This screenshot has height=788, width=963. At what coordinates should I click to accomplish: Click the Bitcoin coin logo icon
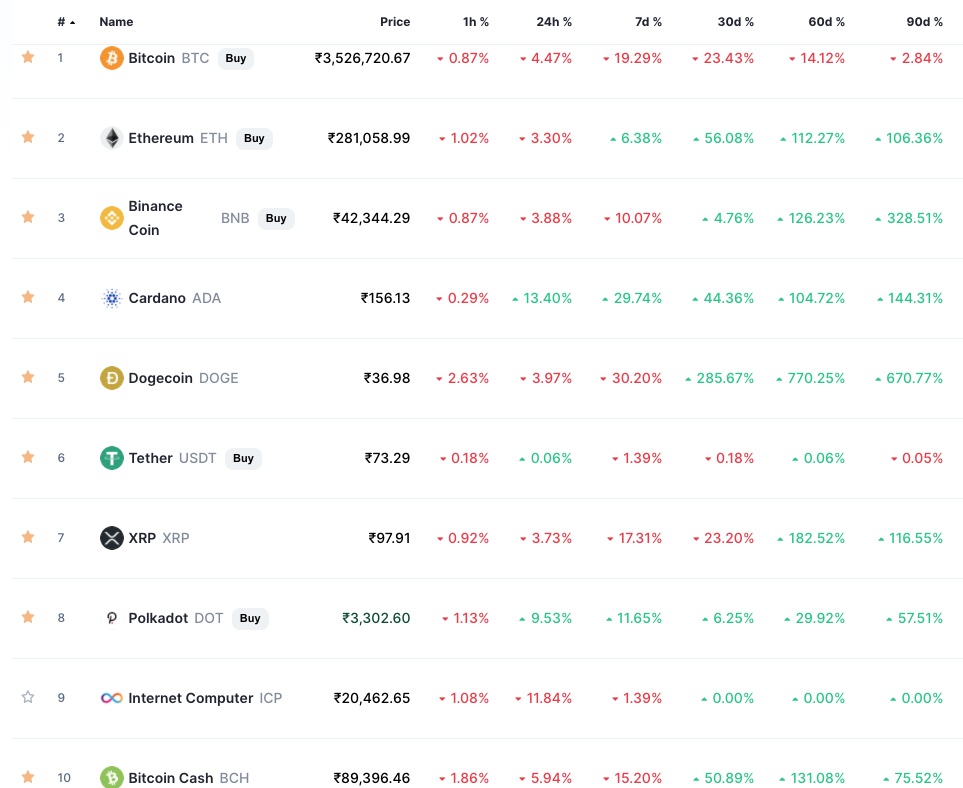click(112, 58)
